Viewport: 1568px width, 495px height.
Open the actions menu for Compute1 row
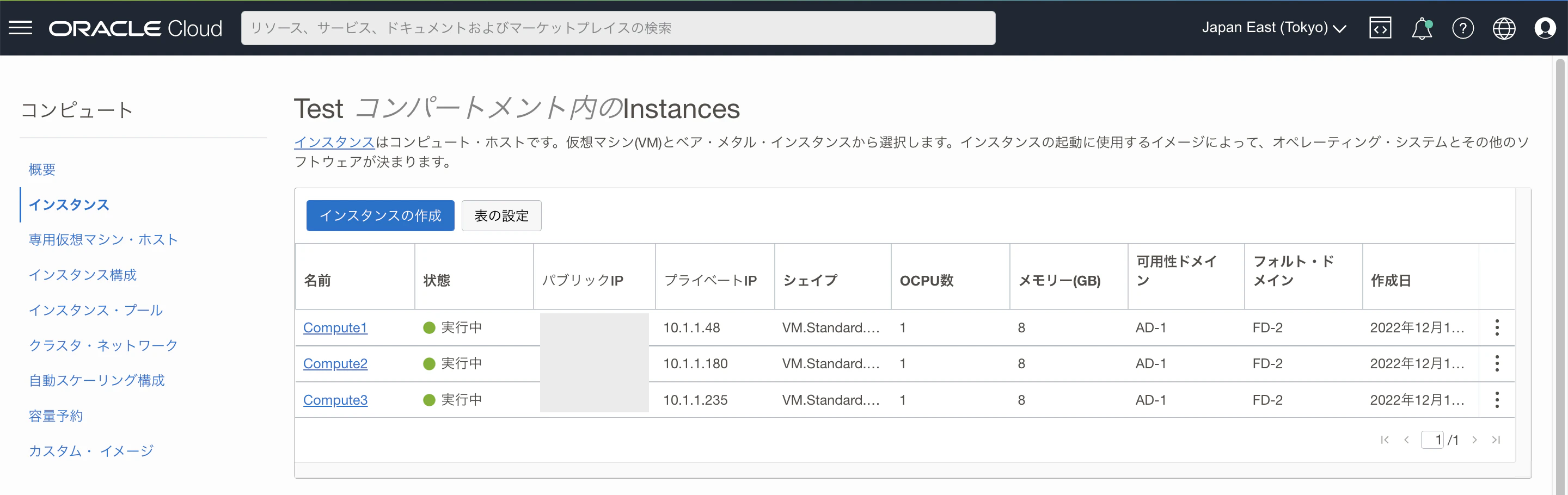tap(1497, 328)
